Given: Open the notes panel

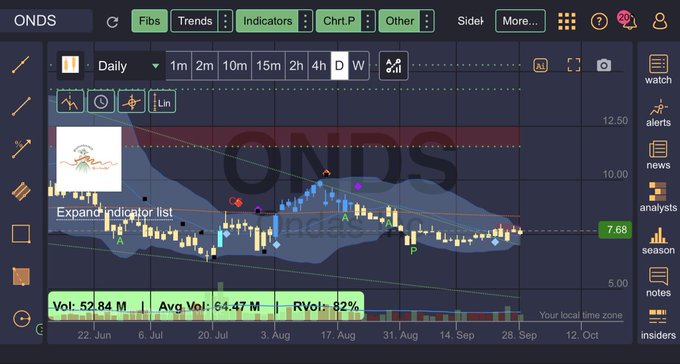Looking at the screenshot, I should pyautogui.click(x=658, y=282).
